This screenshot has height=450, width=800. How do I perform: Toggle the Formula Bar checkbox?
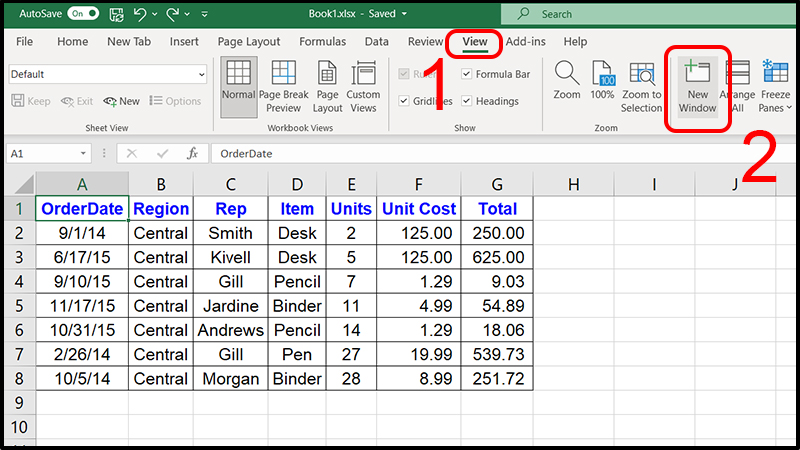click(x=466, y=74)
